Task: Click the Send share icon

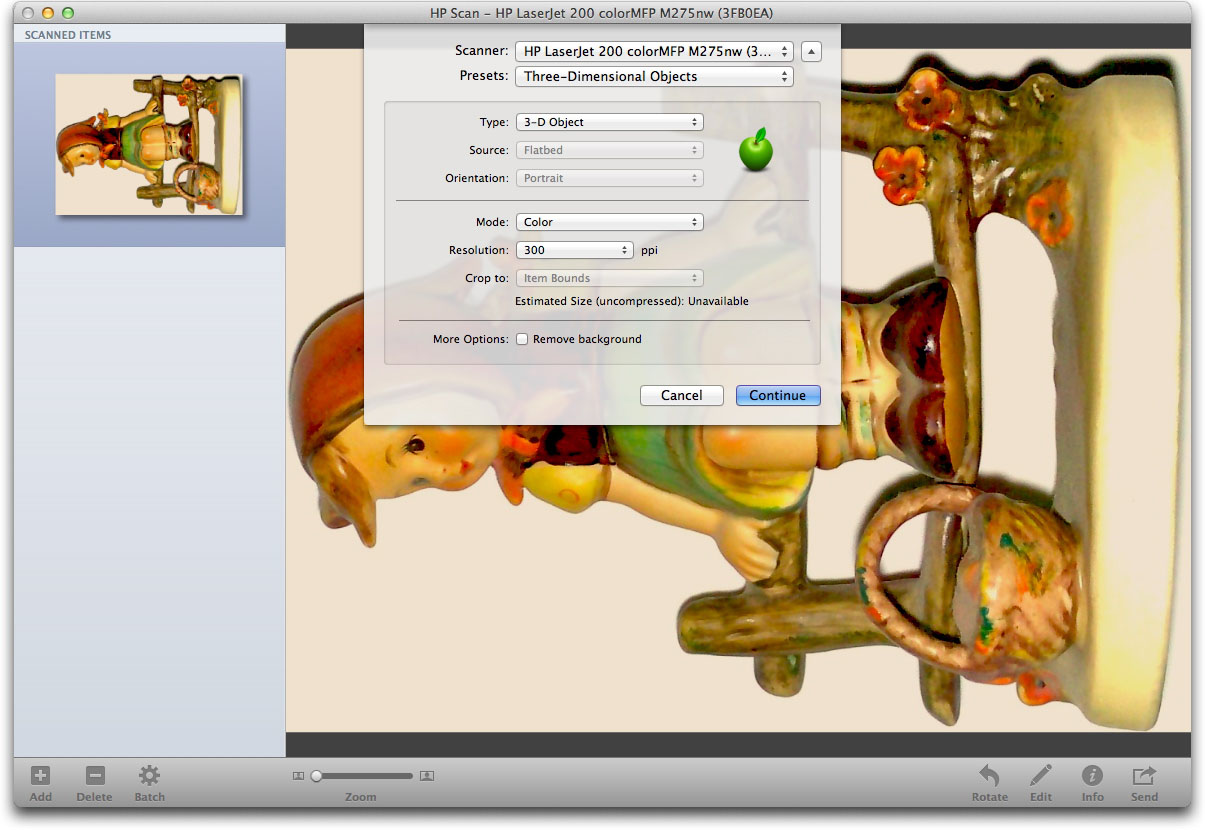Action: click(x=1144, y=776)
